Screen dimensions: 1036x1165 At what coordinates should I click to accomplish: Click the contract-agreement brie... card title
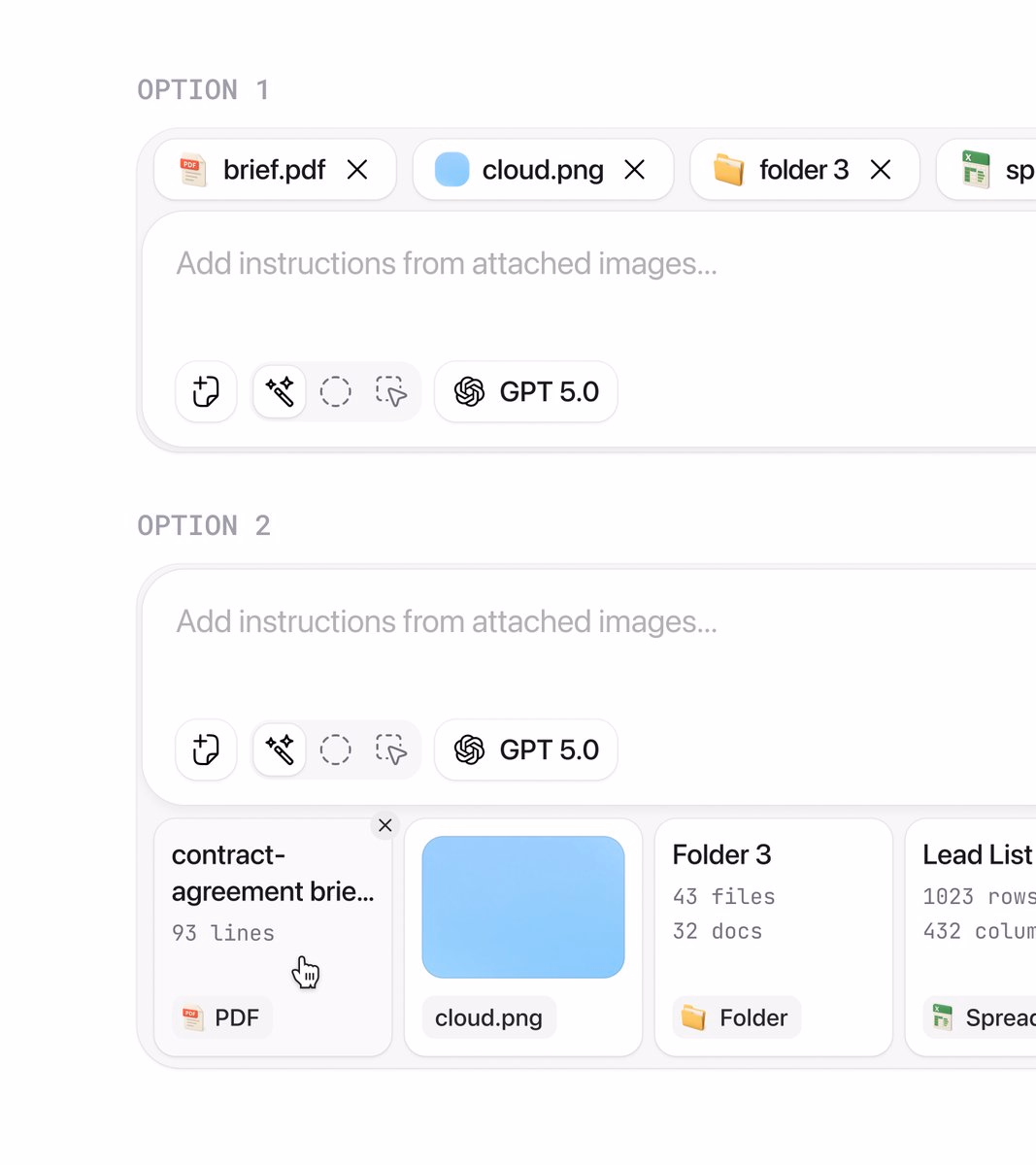click(x=273, y=873)
